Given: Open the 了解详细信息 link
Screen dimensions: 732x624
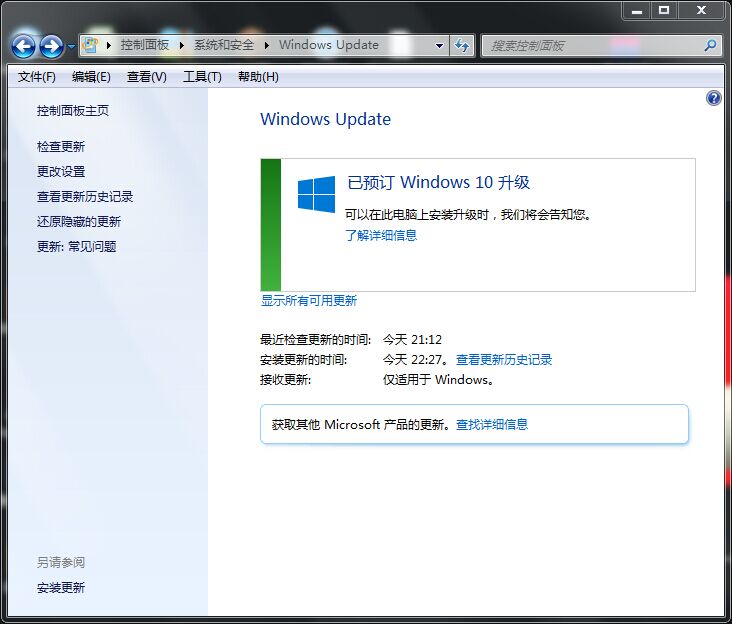Looking at the screenshot, I should (x=381, y=235).
